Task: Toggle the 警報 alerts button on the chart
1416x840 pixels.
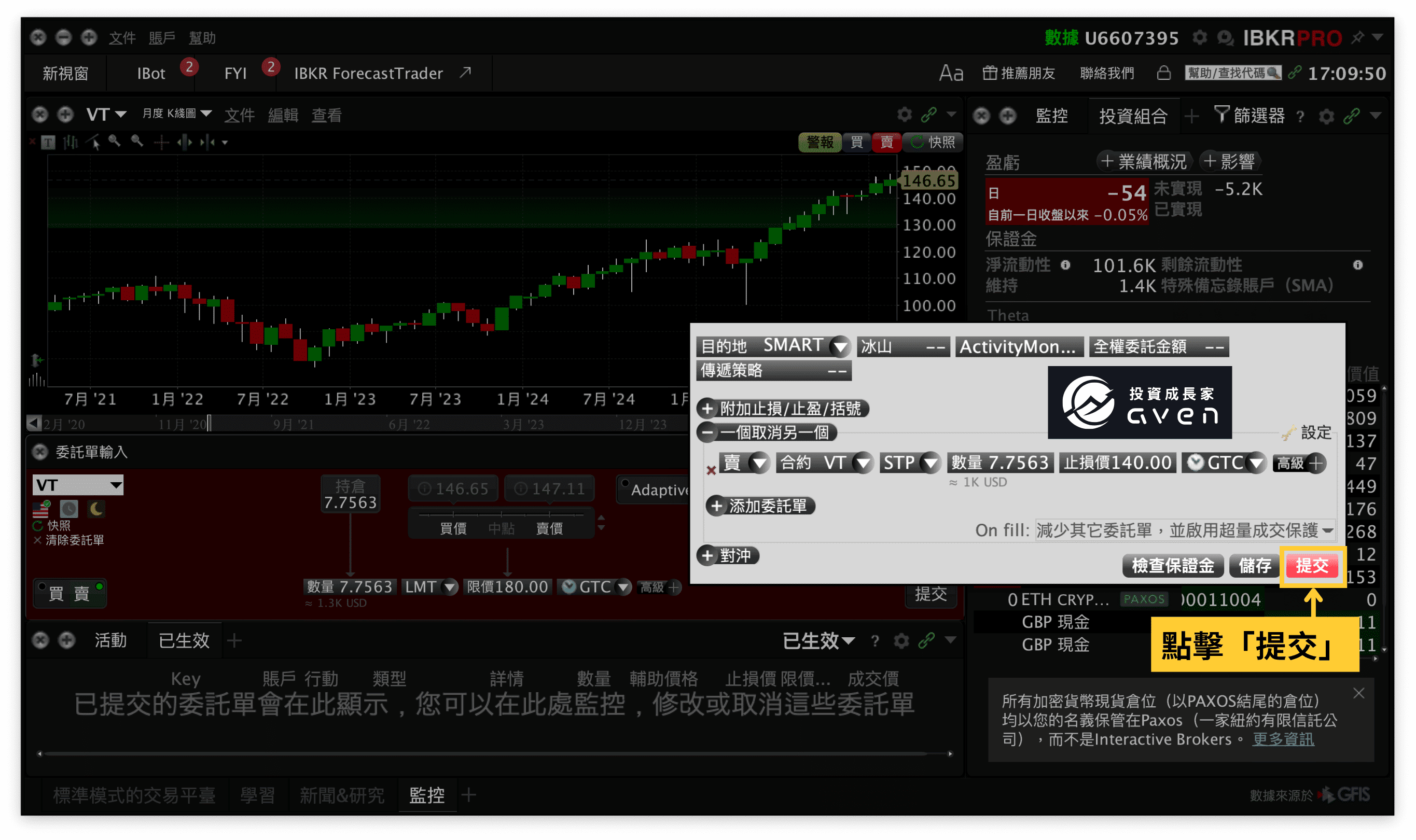Action: 820,143
